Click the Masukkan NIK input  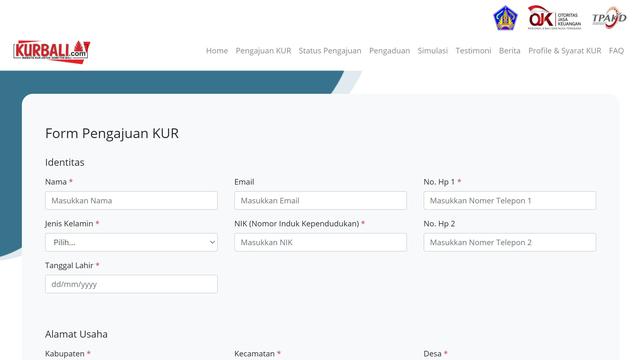pyautogui.click(x=320, y=242)
